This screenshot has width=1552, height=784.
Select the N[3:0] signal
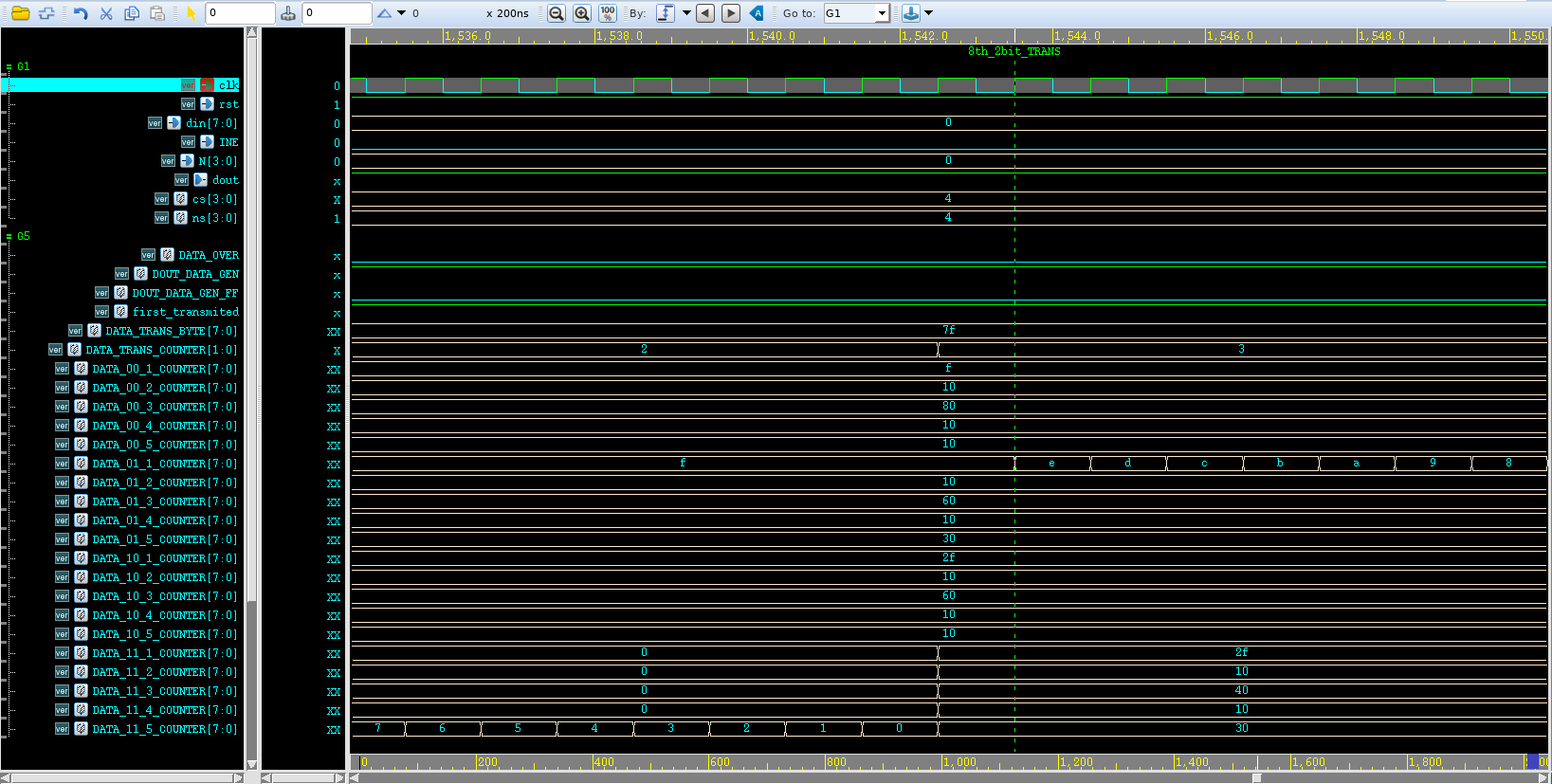(217, 161)
